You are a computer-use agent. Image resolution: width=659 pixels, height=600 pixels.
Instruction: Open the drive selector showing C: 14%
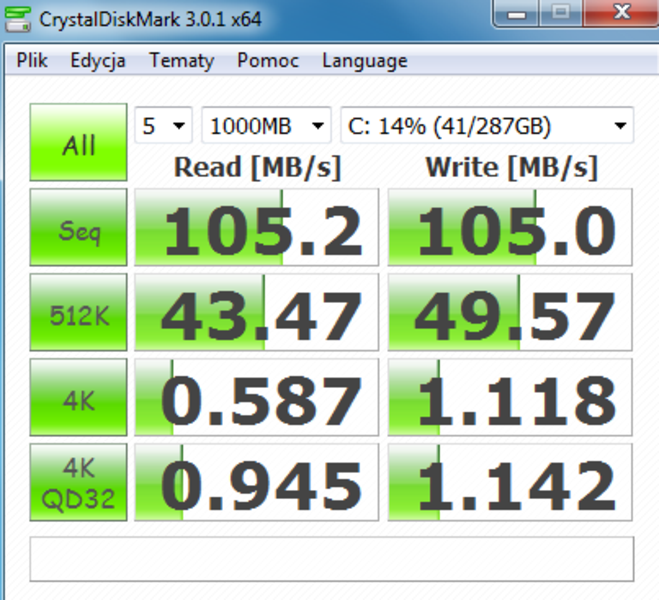click(x=487, y=125)
